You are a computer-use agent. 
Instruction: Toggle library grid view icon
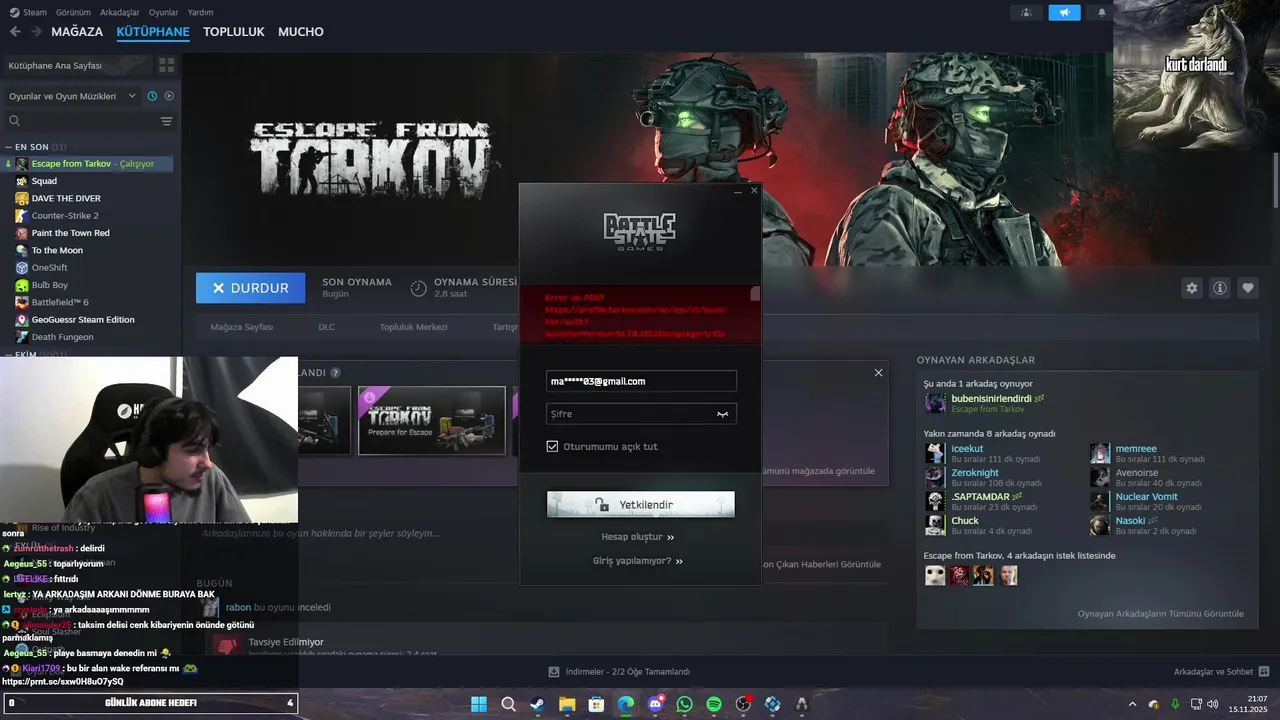pyautogui.click(x=166, y=65)
